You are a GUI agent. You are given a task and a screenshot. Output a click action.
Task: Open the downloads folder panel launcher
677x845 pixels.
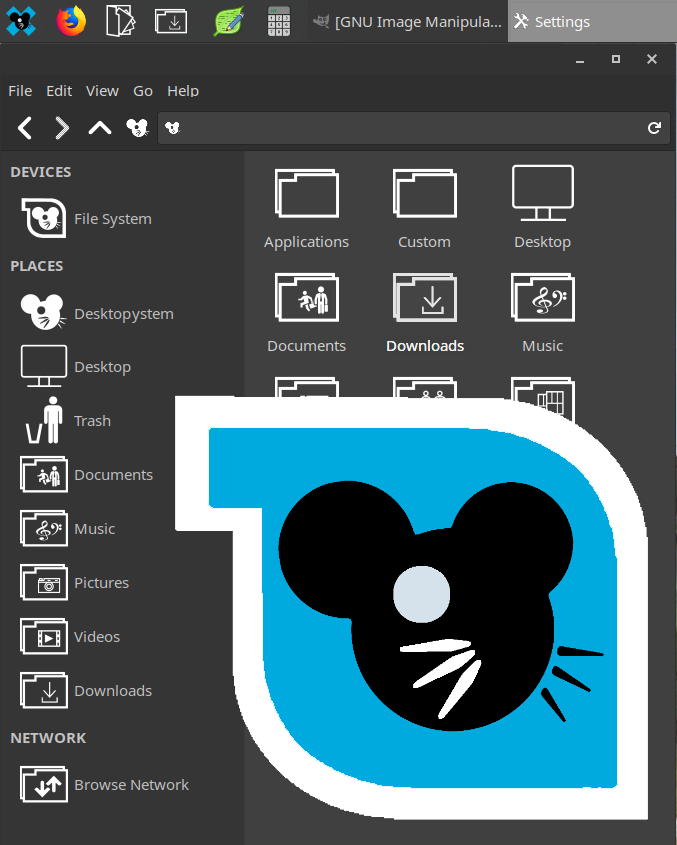tap(171, 22)
